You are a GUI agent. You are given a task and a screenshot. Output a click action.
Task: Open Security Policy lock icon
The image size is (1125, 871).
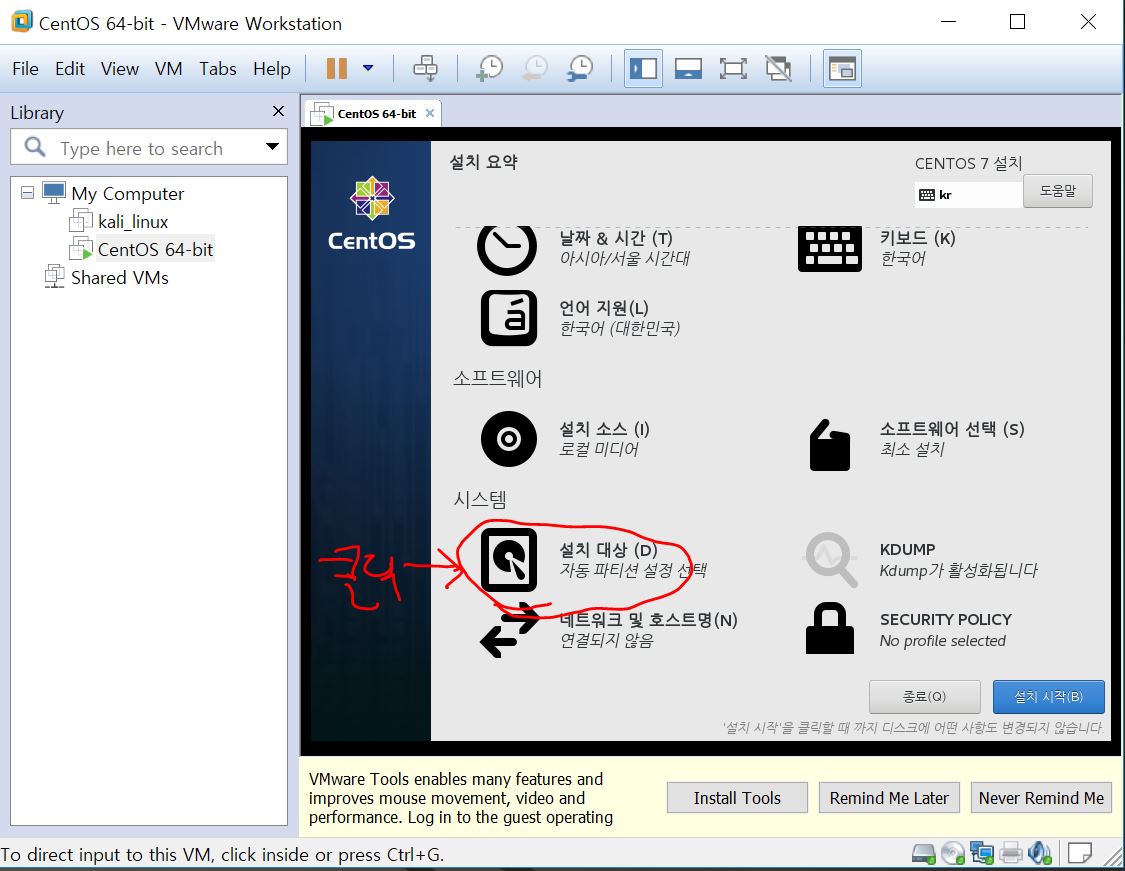pyautogui.click(x=829, y=628)
